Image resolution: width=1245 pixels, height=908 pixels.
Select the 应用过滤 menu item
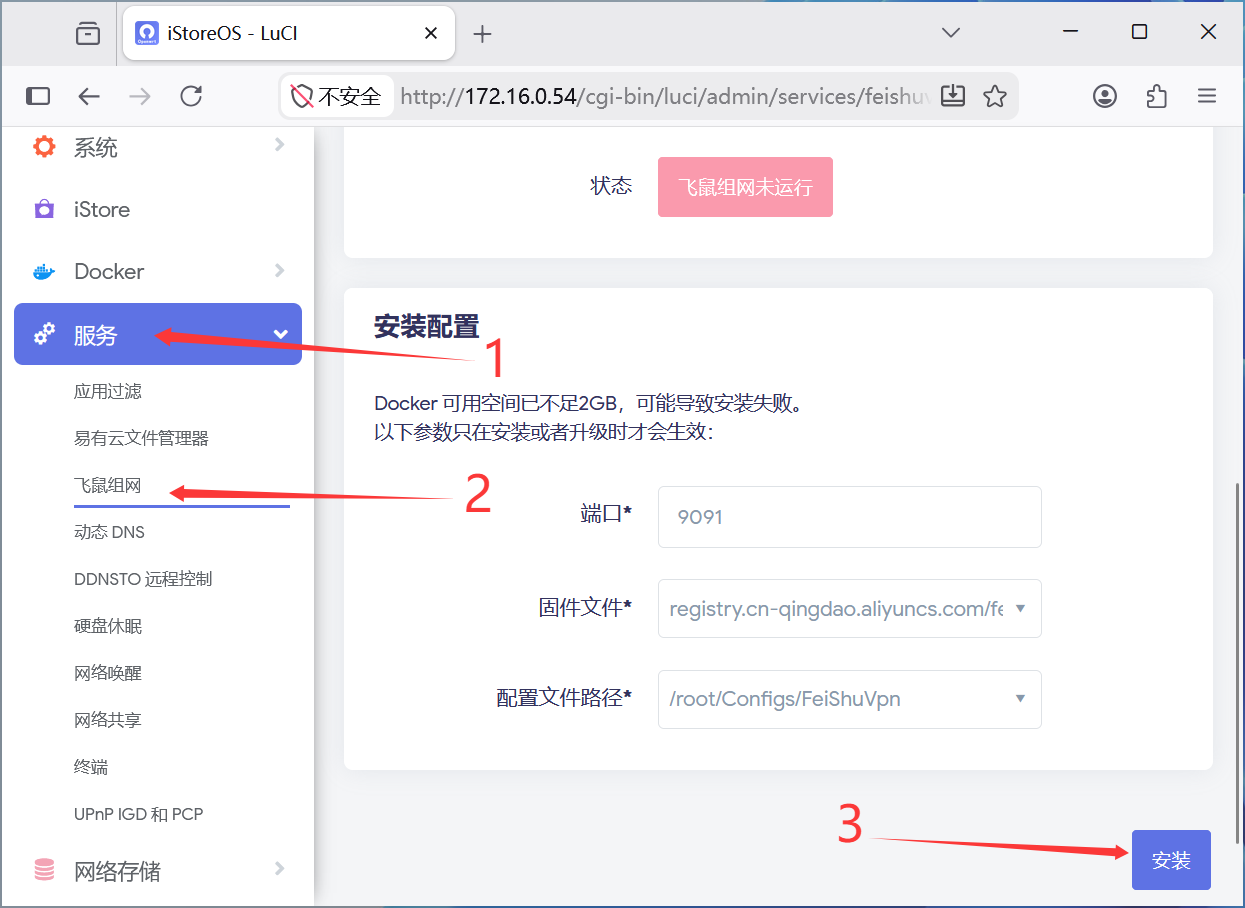[x=108, y=391]
